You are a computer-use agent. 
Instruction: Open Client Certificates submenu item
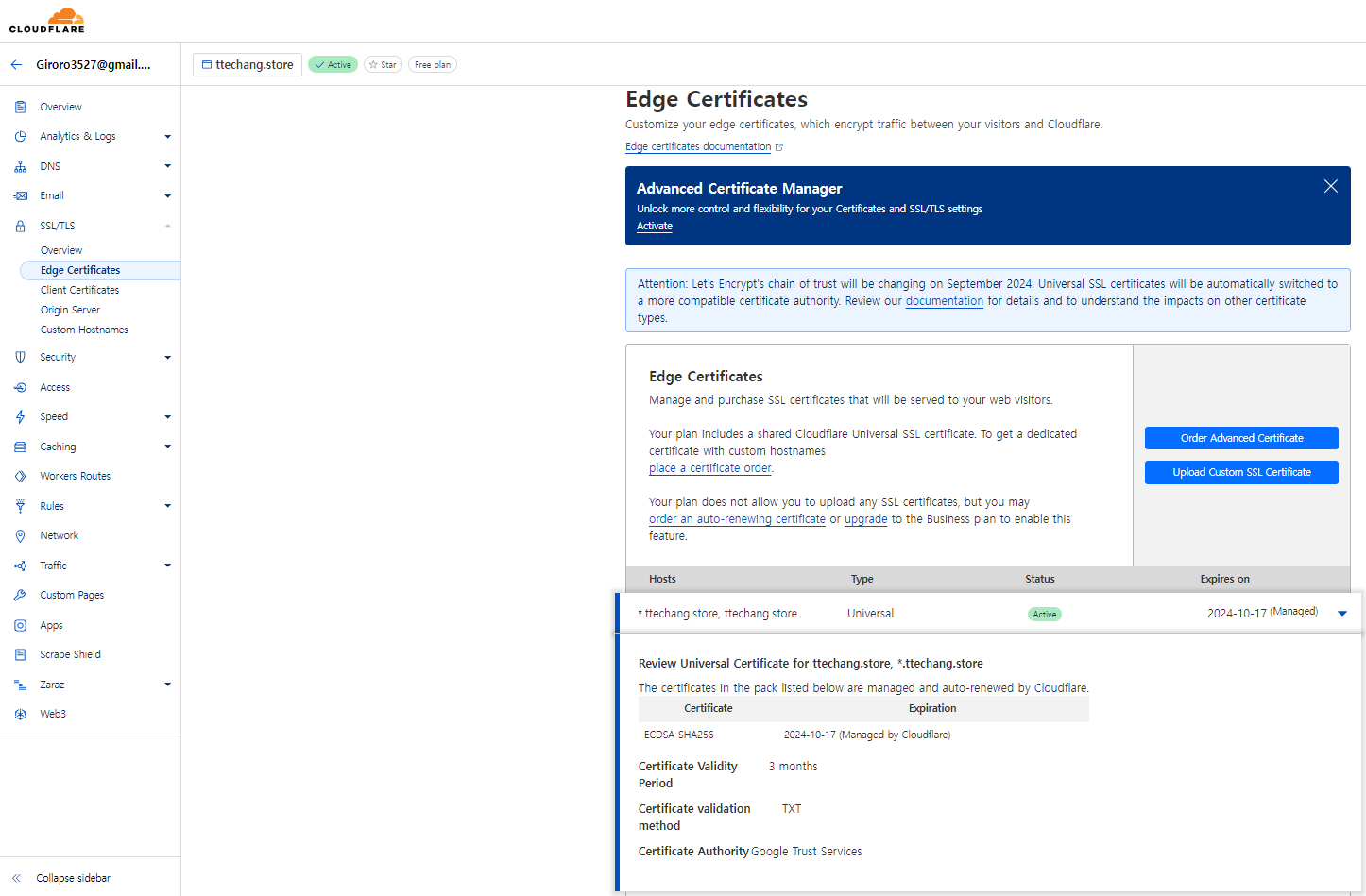pyautogui.click(x=79, y=290)
